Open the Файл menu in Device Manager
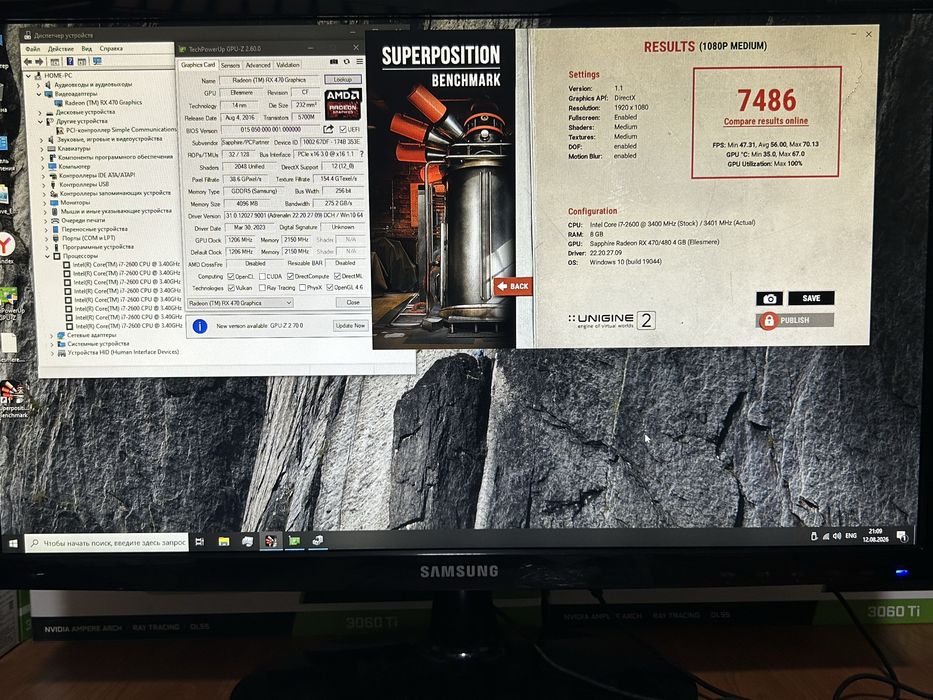933x700 pixels. tap(33, 49)
